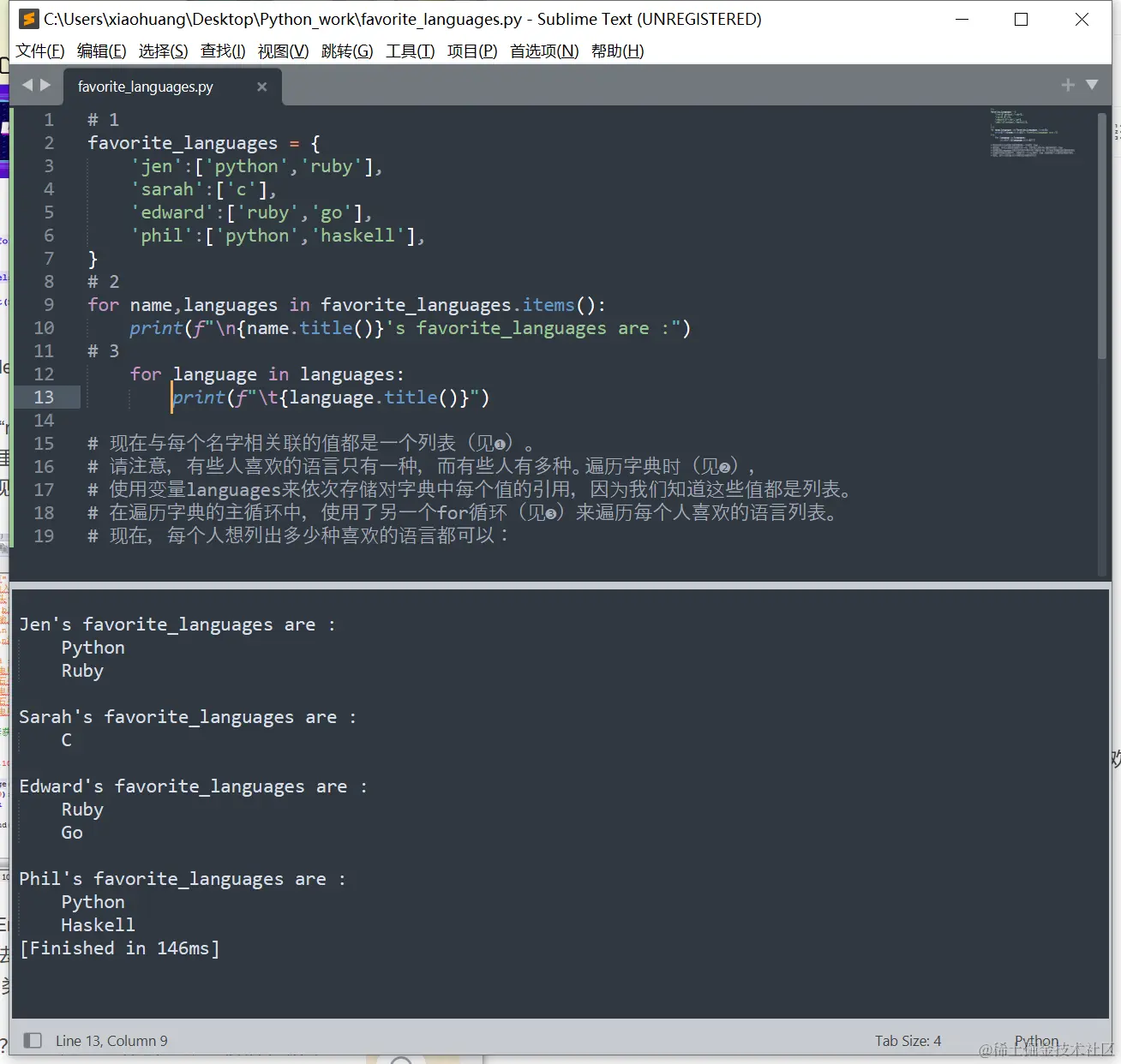Click "Phil's favorite_languages are :" output line

[x=183, y=879]
